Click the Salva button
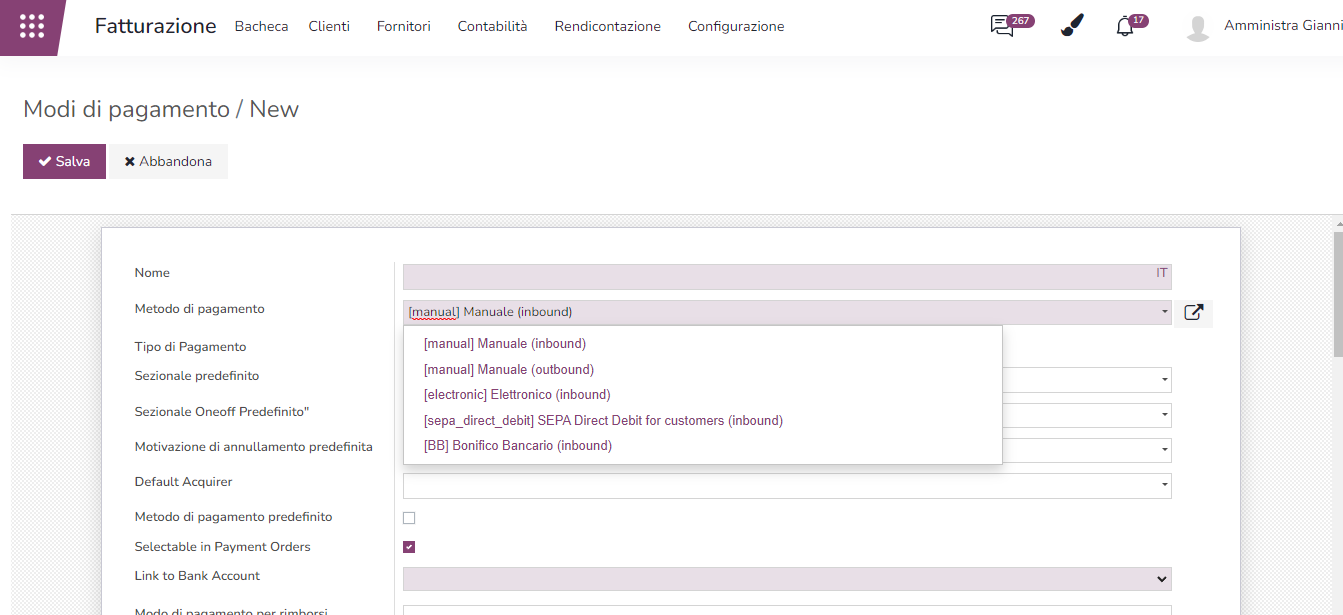This screenshot has height=615, width=1343. pyautogui.click(x=64, y=161)
